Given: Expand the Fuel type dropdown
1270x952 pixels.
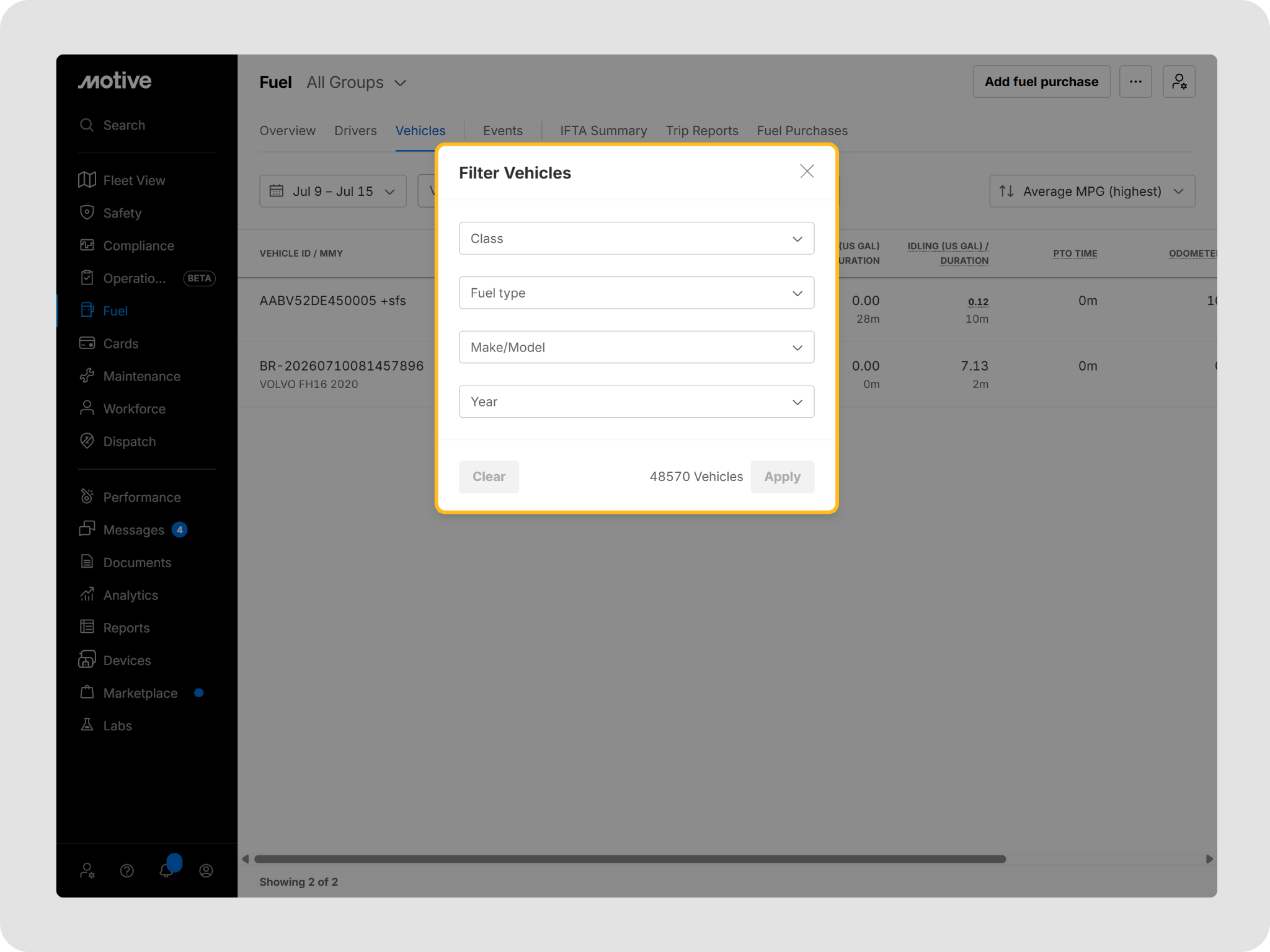Looking at the screenshot, I should pos(636,293).
